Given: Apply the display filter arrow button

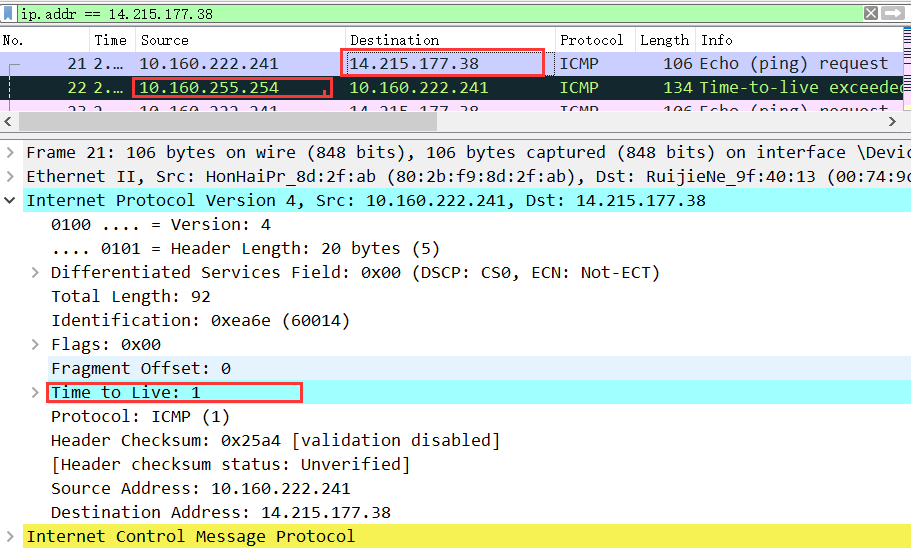Looking at the screenshot, I should tap(892, 13).
